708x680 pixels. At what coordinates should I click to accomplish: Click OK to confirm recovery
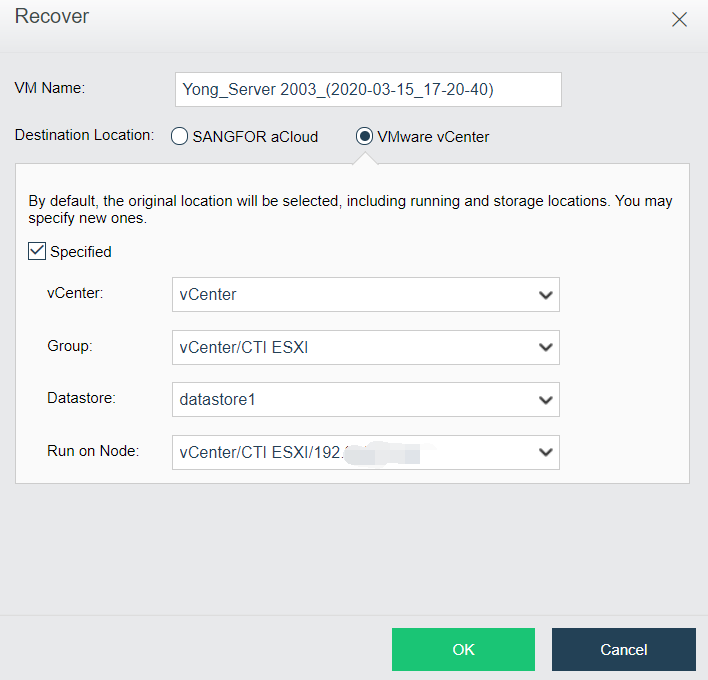pos(463,649)
